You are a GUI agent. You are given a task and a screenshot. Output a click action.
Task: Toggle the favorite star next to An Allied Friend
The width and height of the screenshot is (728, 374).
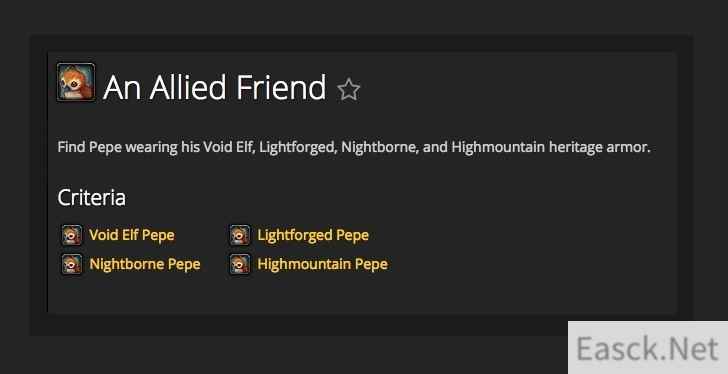click(349, 90)
